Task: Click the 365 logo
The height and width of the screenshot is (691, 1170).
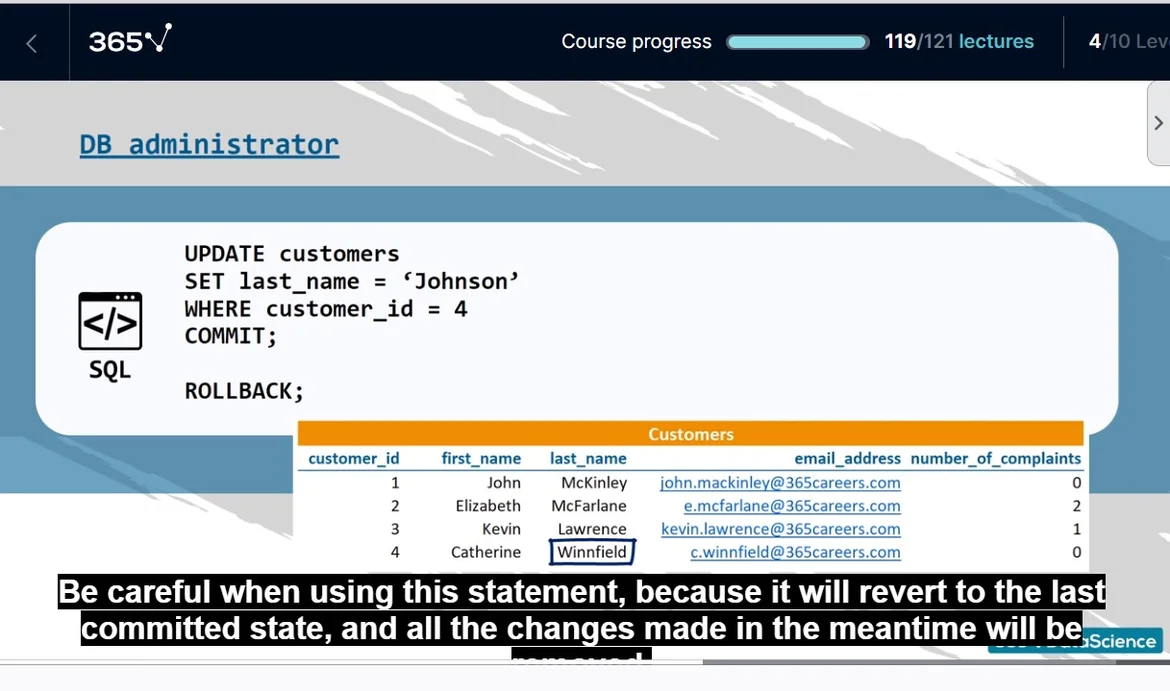Action: (x=130, y=41)
